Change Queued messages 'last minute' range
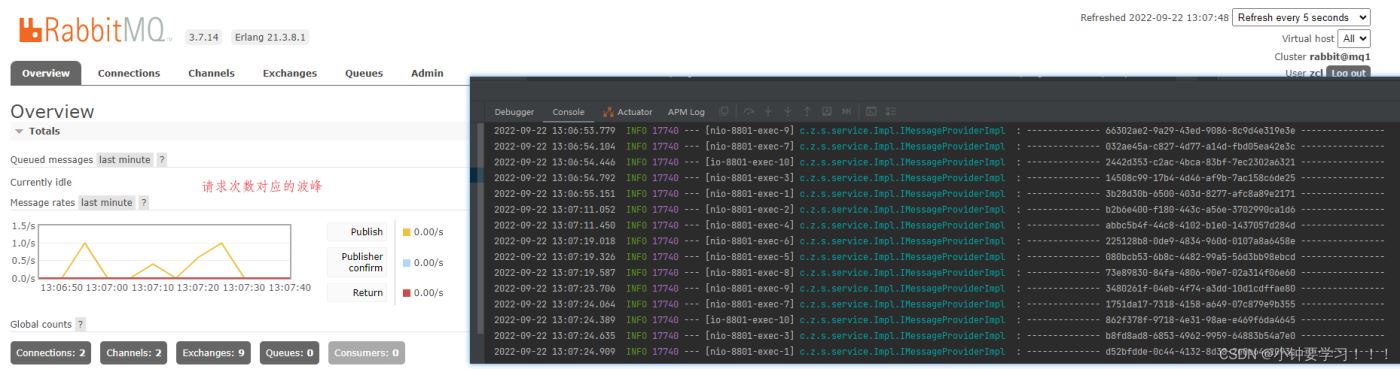Screen dimensions: 1400x369 click(x=124, y=160)
